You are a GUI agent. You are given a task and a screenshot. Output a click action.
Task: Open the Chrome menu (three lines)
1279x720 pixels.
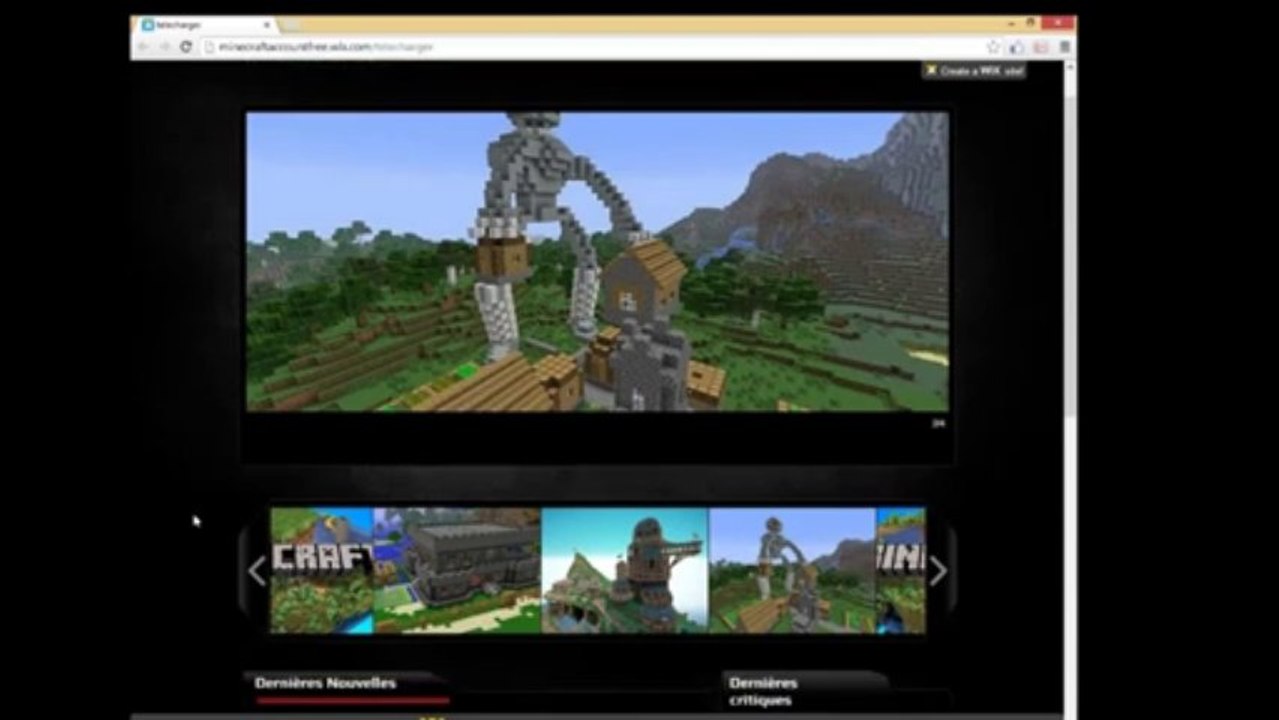pos(1064,47)
